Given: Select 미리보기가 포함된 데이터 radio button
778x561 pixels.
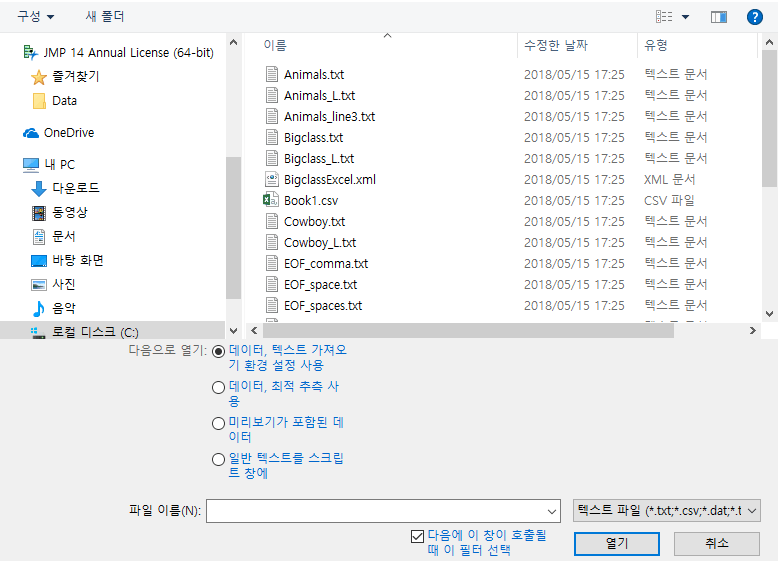Looking at the screenshot, I should tap(218, 423).
